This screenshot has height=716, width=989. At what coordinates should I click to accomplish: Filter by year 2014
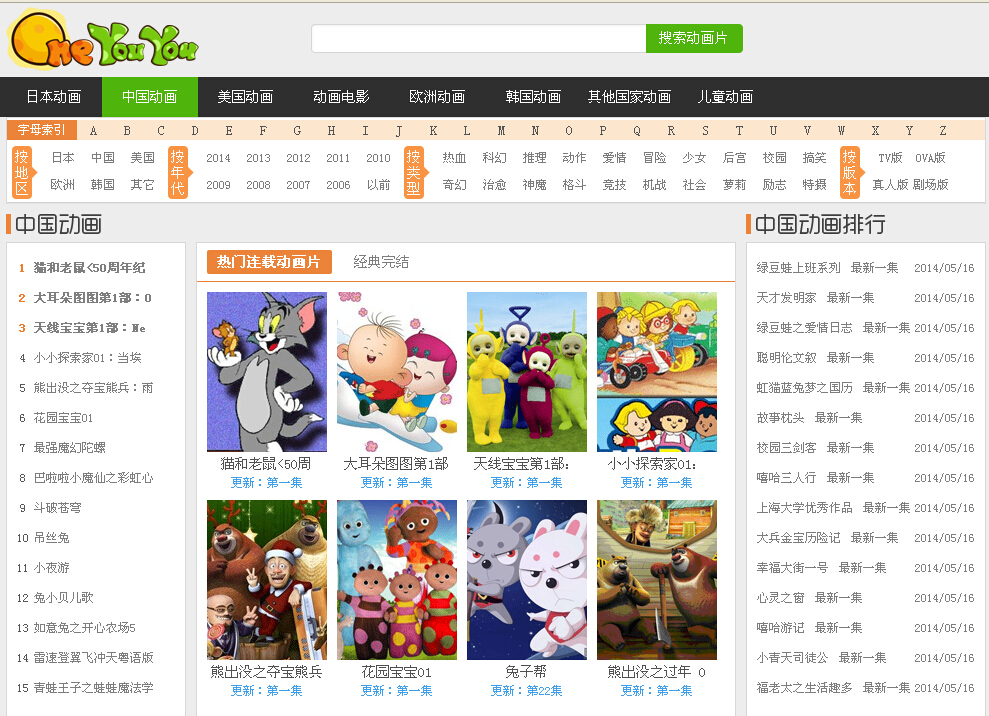point(218,158)
